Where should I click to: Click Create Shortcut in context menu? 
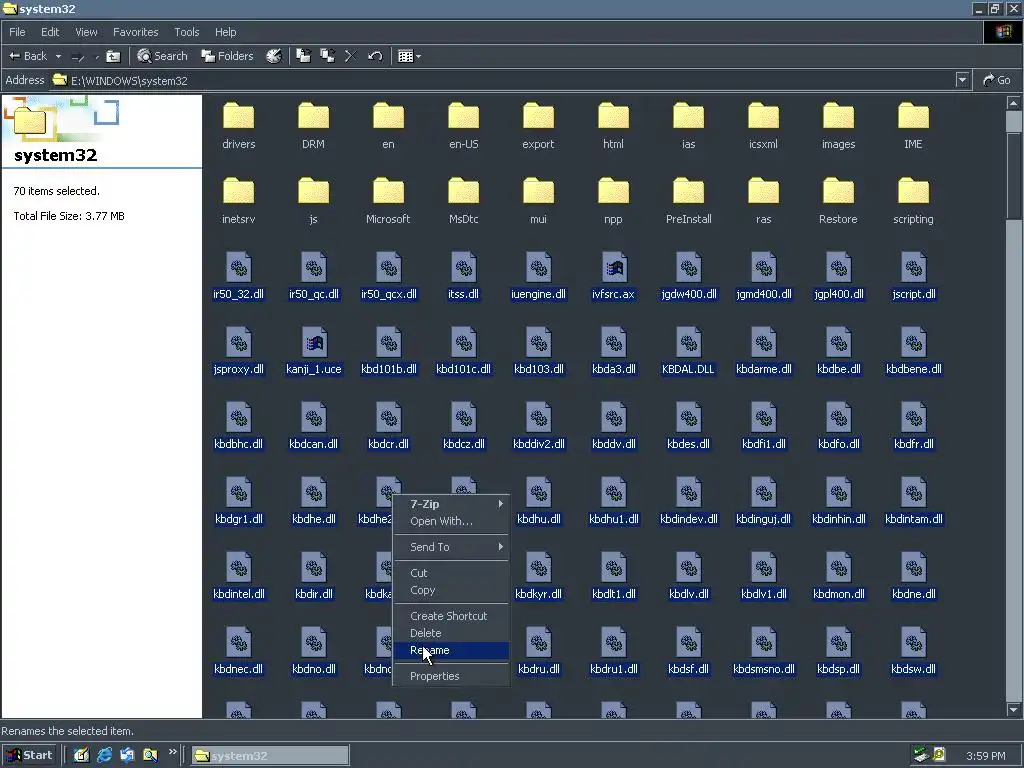(x=451, y=616)
